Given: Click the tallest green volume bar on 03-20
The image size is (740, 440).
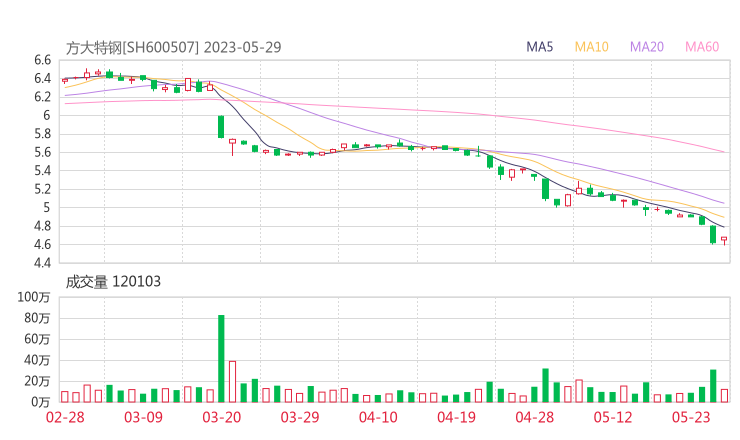Looking at the screenshot, I should coord(221,358).
